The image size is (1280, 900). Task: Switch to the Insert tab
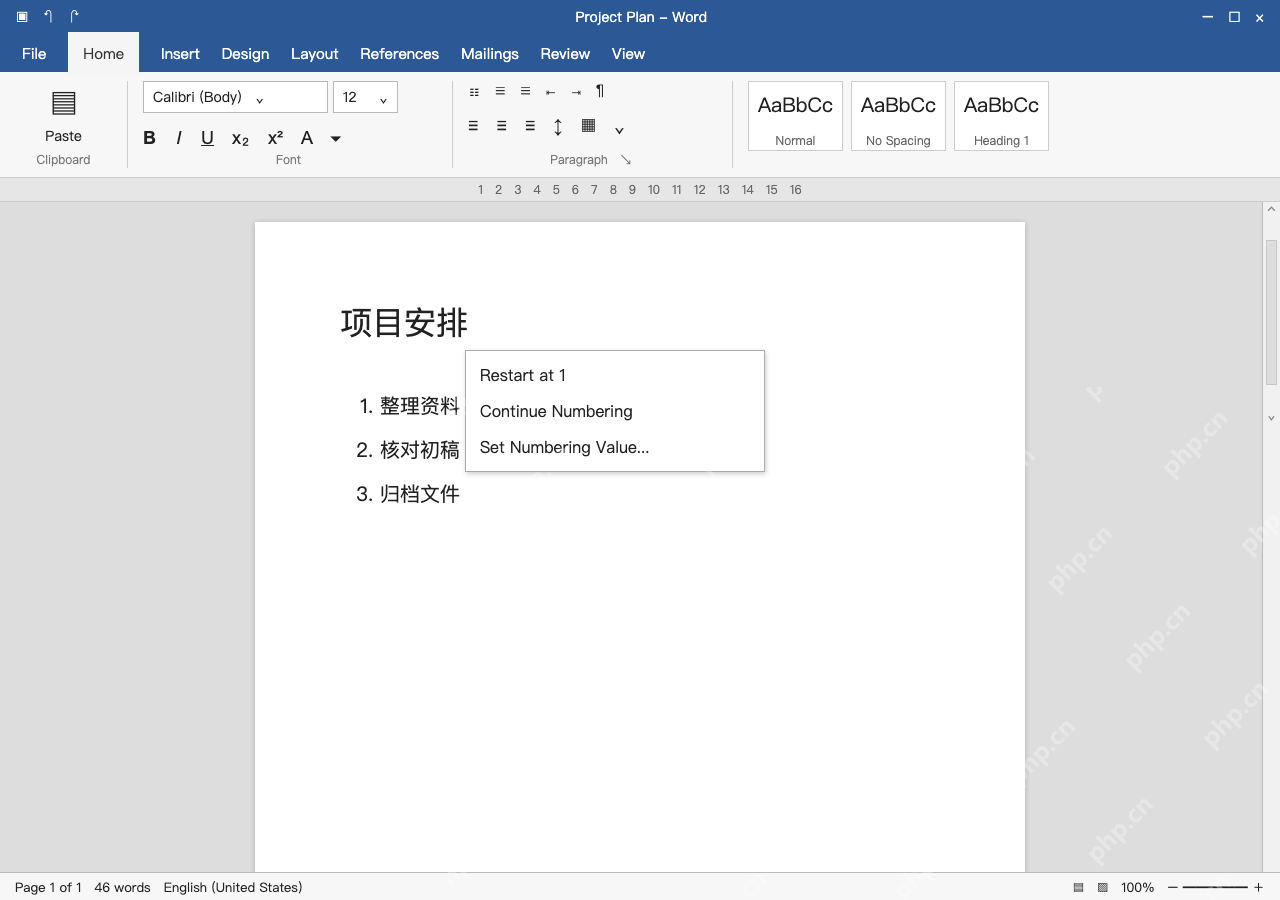click(180, 54)
